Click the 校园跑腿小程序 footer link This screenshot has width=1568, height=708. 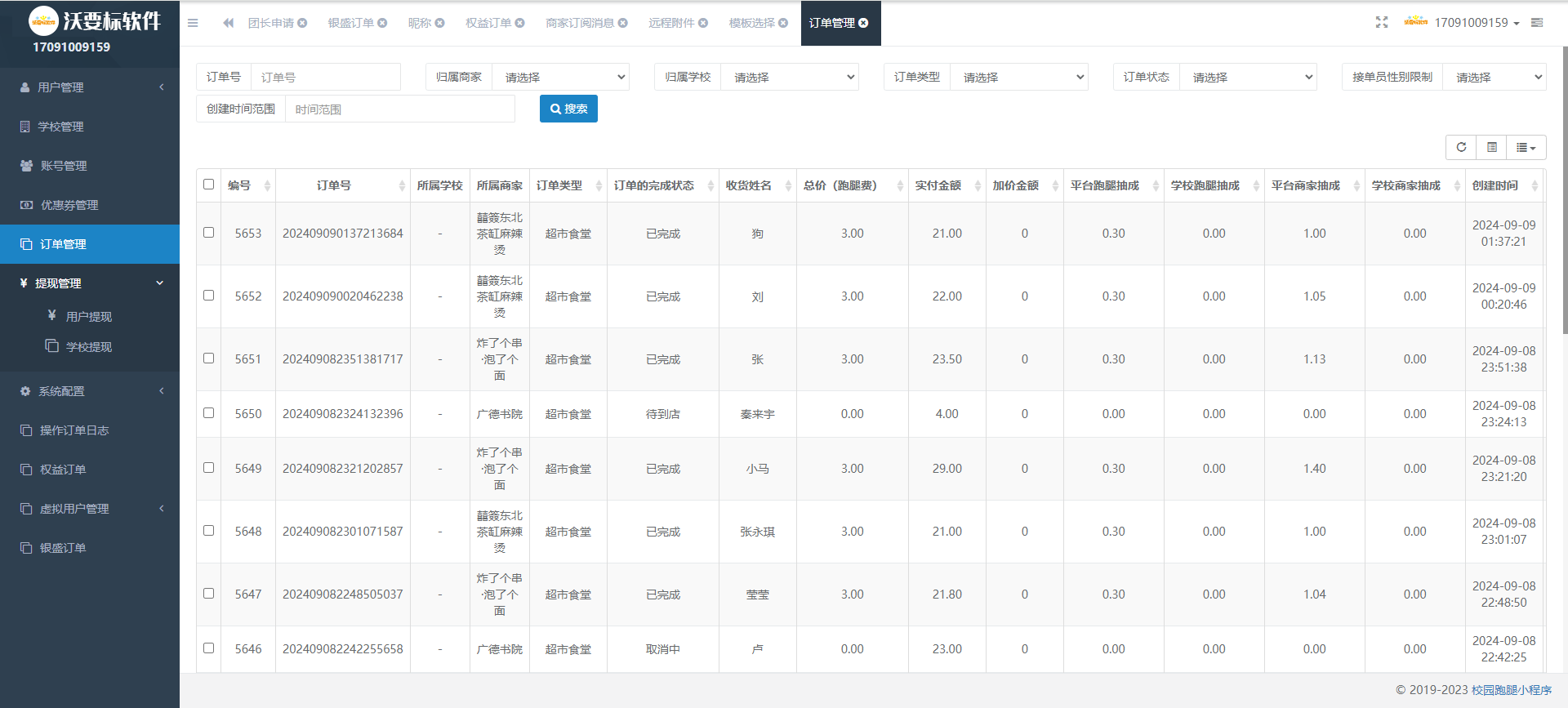click(x=1512, y=690)
